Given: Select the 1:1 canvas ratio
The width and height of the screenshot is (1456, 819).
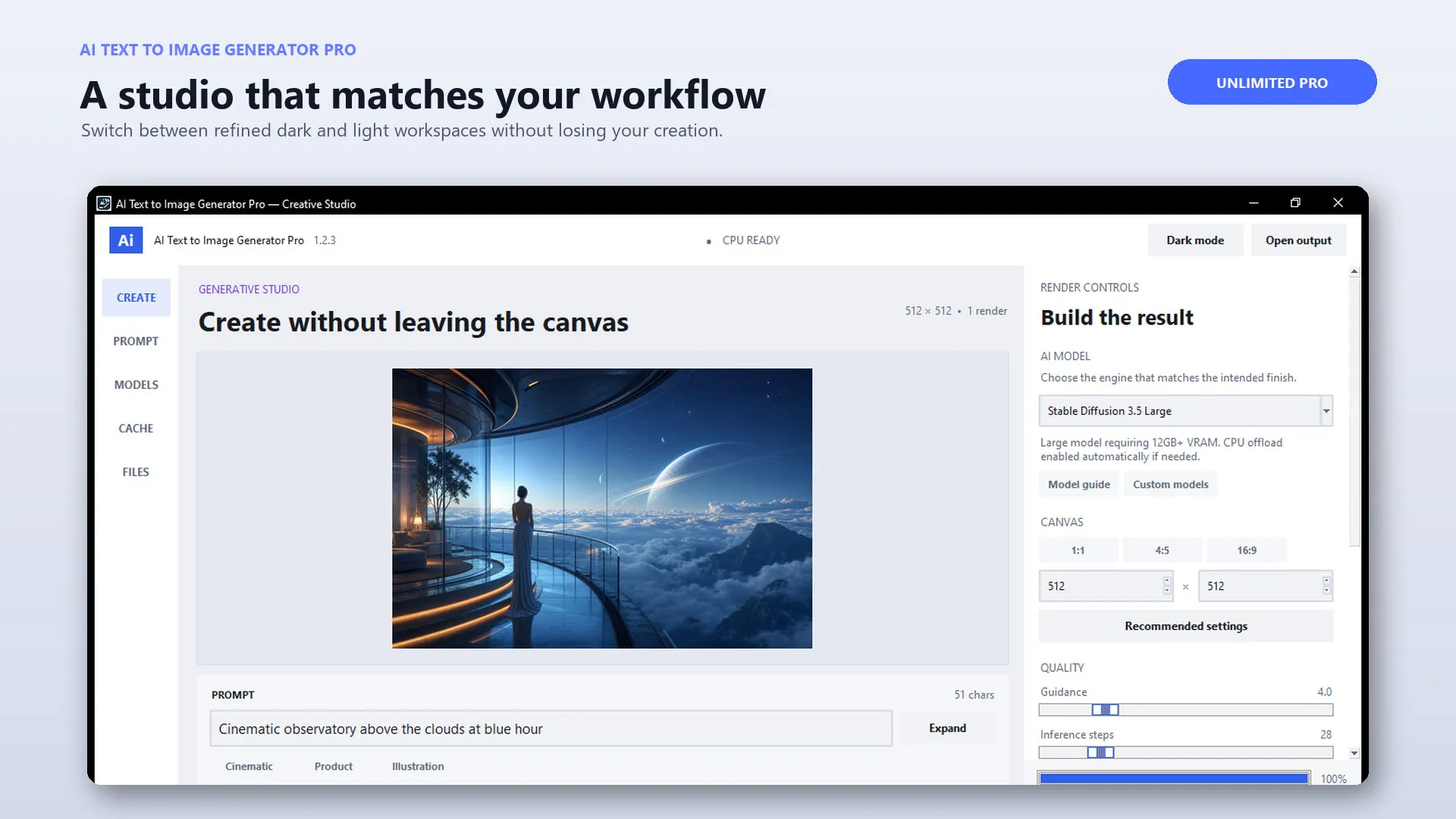Looking at the screenshot, I should pos(1078,551).
